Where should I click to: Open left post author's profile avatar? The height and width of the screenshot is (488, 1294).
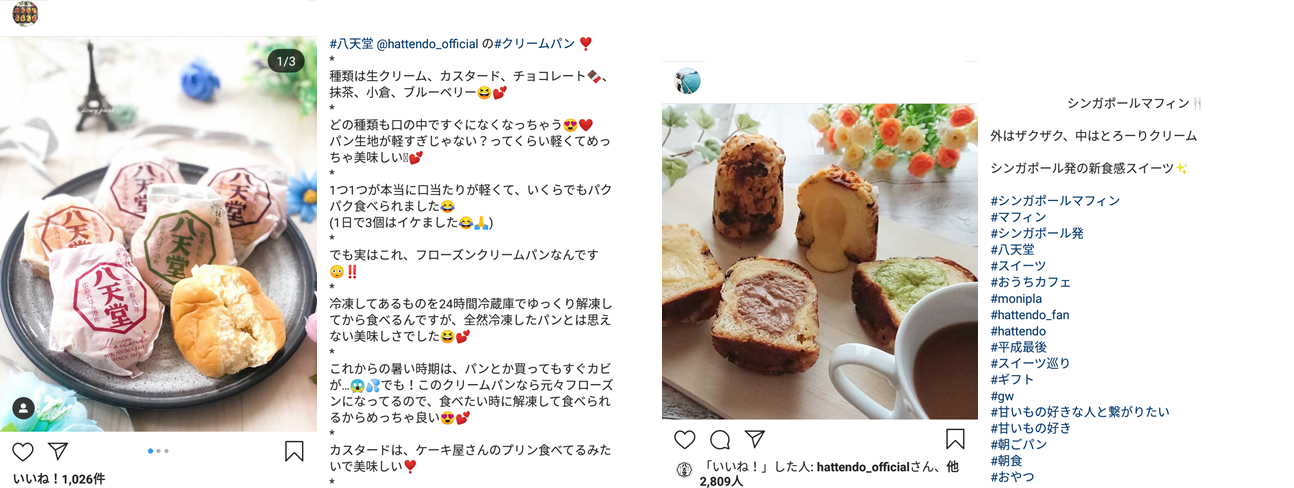(25, 14)
